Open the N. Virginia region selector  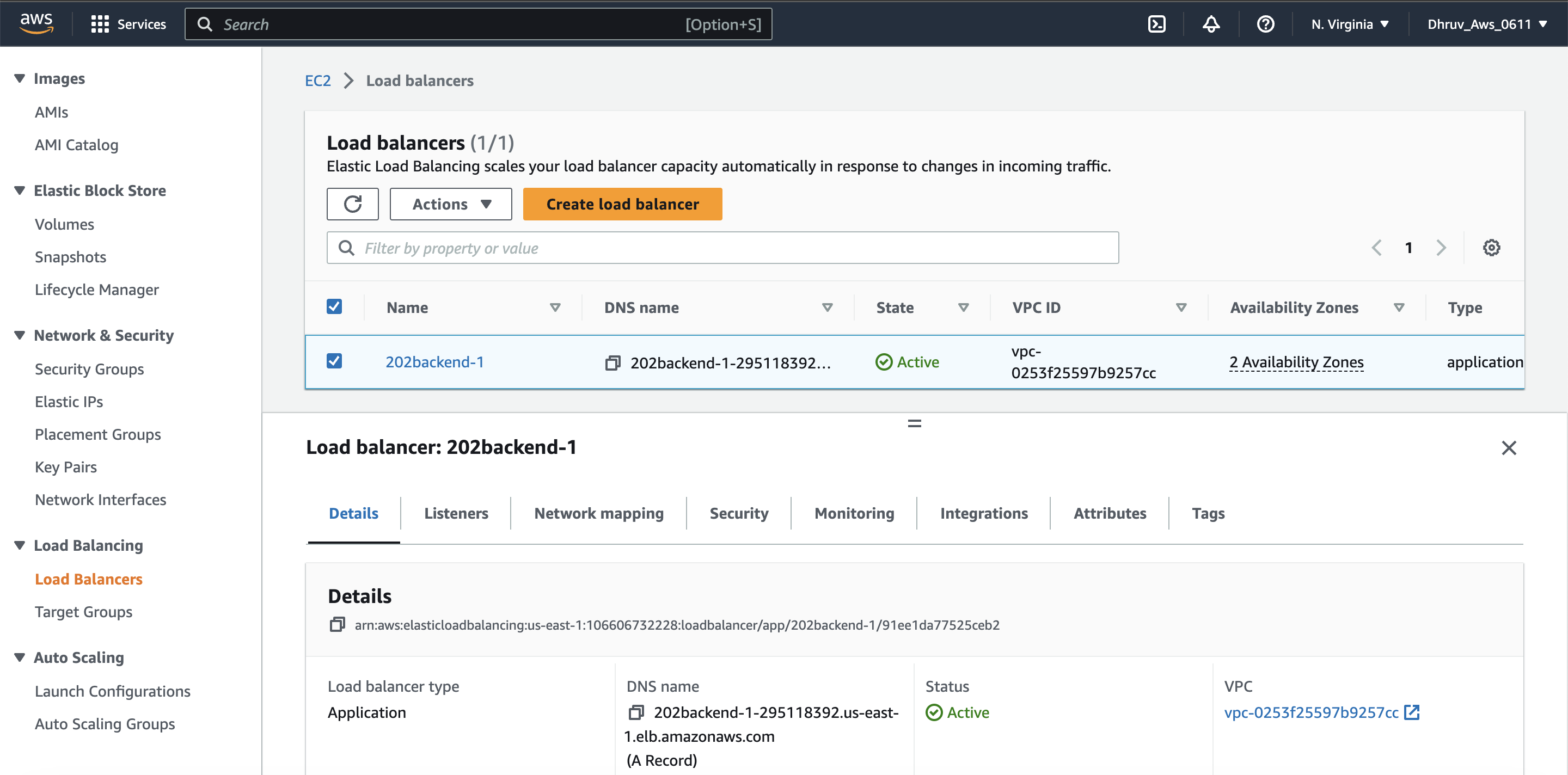(x=1349, y=24)
